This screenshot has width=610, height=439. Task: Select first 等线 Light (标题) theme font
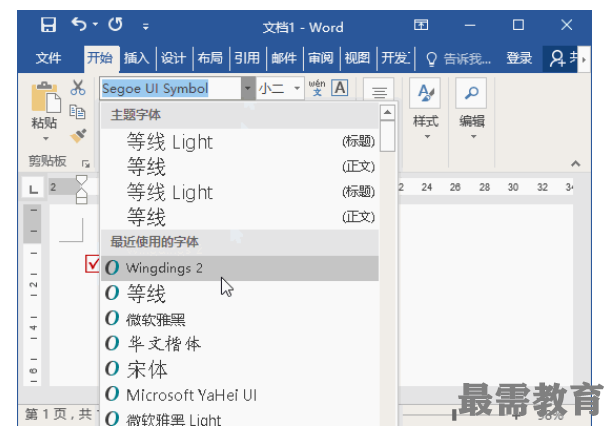coord(240,142)
